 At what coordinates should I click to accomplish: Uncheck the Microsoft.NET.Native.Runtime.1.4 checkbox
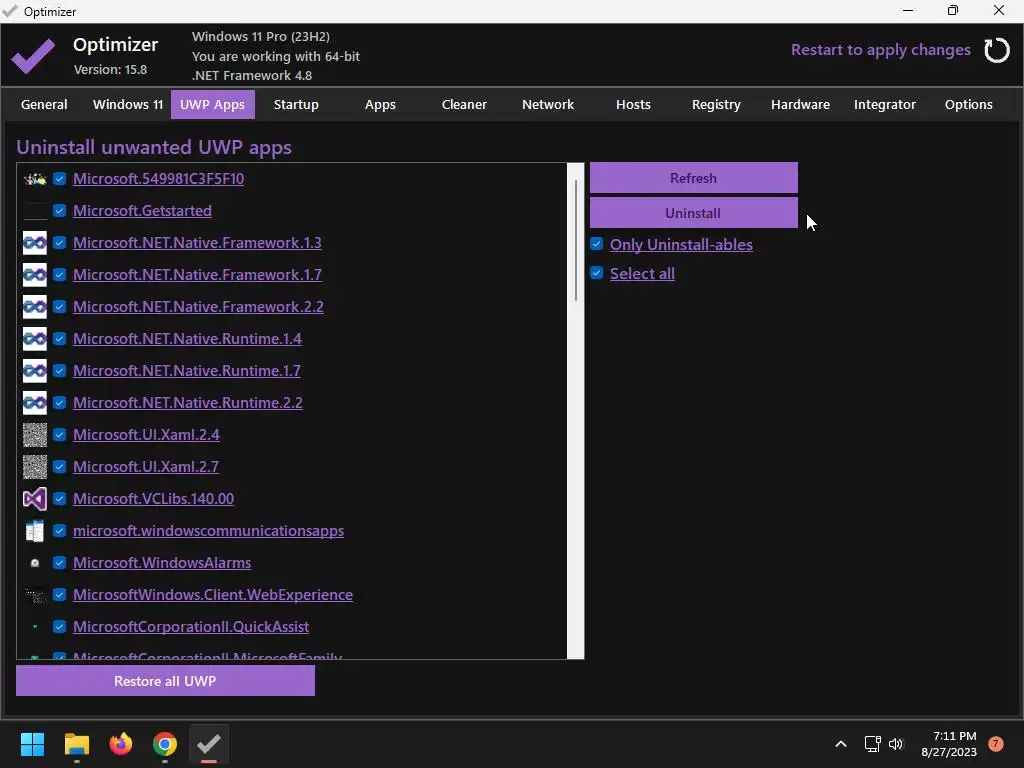(59, 338)
